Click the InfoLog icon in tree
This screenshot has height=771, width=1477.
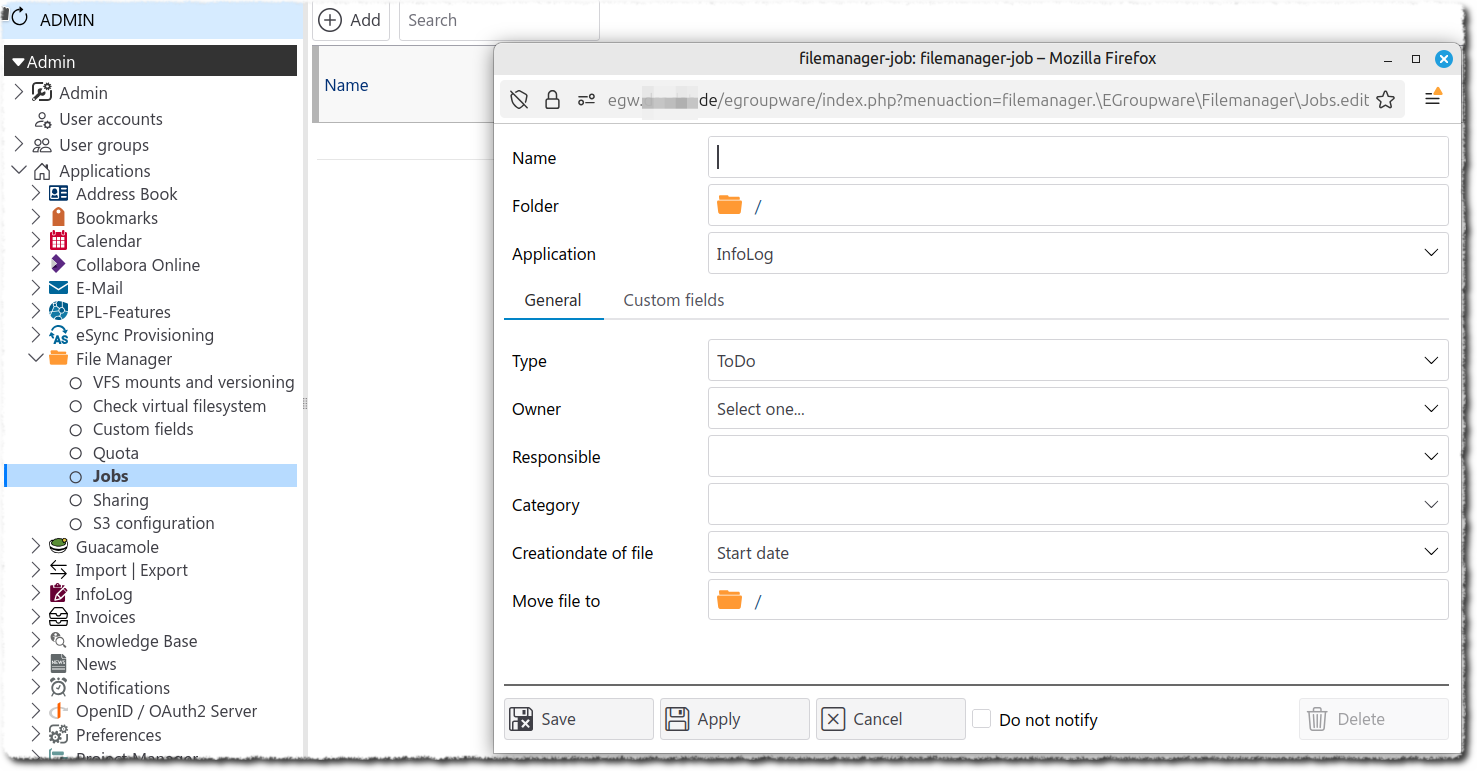(x=58, y=594)
